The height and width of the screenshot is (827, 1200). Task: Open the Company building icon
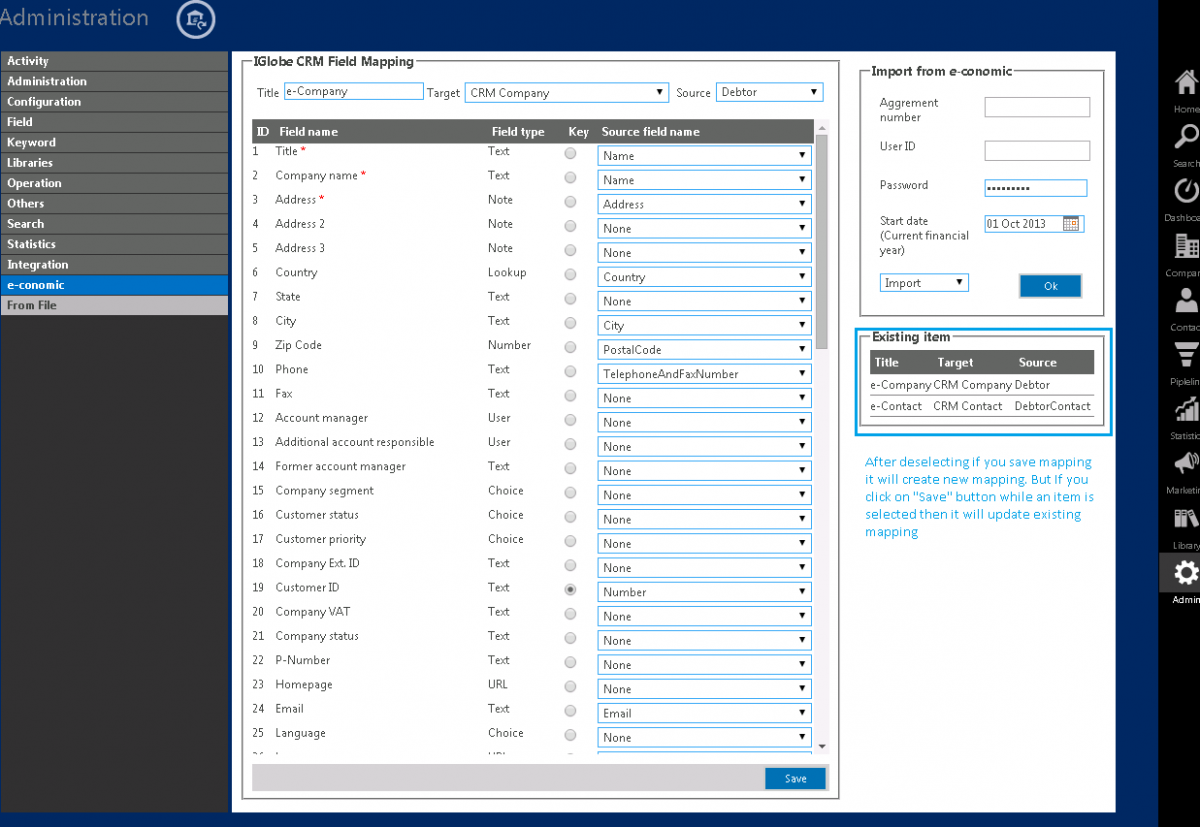pyautogui.click(x=1186, y=246)
